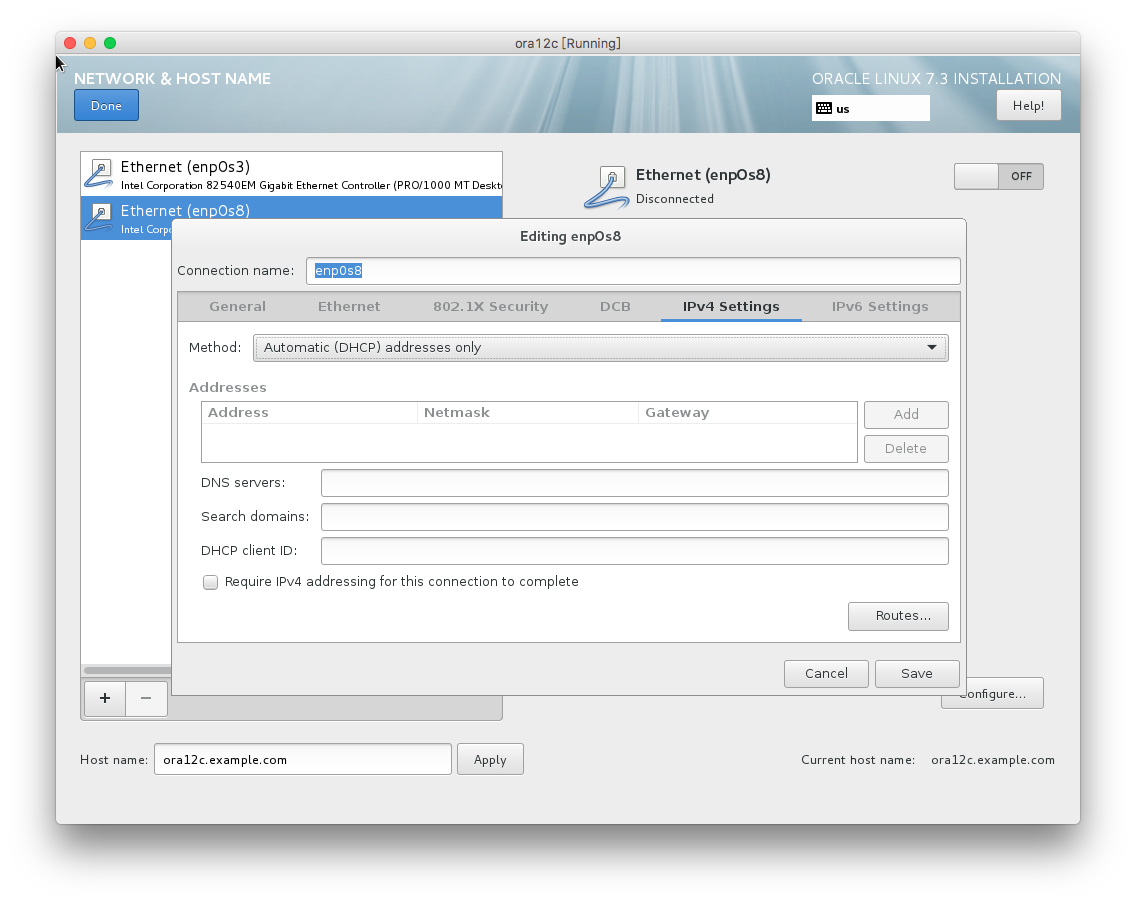Screen dimensions: 1136x904
Task: Toggle the enp0s8 connection ON/OFF switch
Action: [x=998, y=176]
